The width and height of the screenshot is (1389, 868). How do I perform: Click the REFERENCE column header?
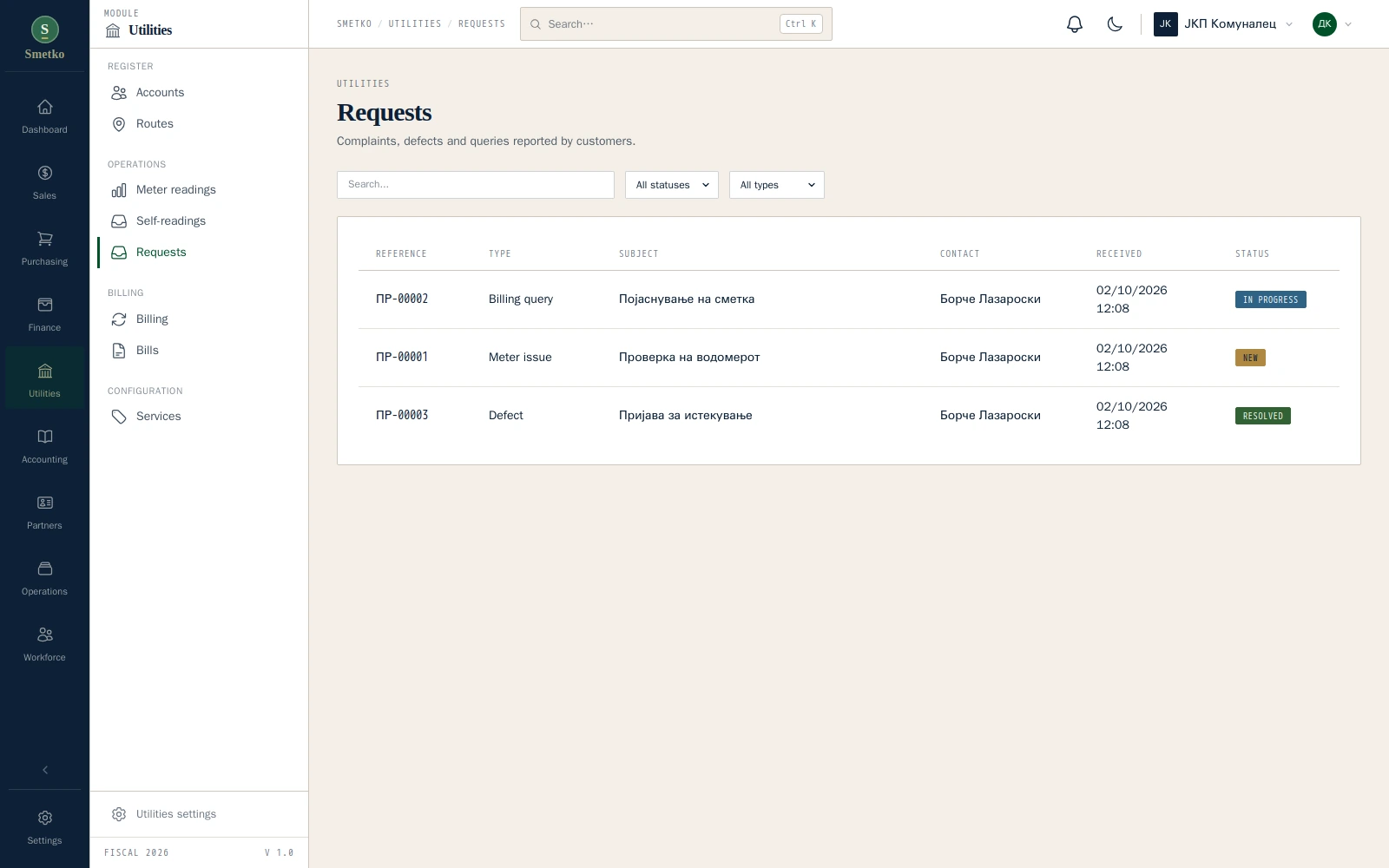(x=401, y=254)
